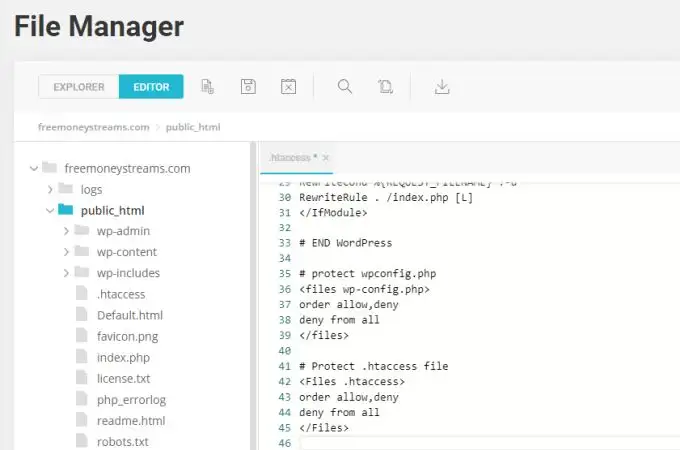Select the .htaccess editor tab
The width and height of the screenshot is (680, 450).
[293, 158]
